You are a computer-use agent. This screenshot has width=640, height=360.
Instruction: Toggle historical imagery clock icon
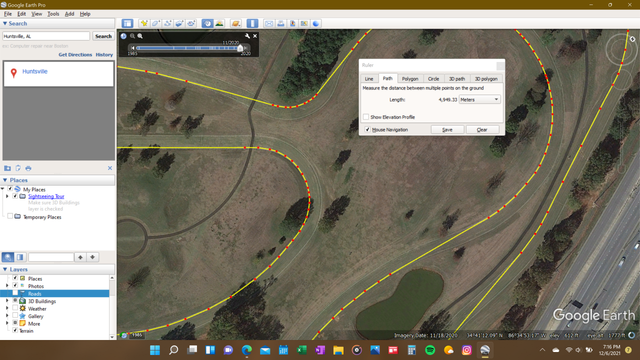click(207, 23)
